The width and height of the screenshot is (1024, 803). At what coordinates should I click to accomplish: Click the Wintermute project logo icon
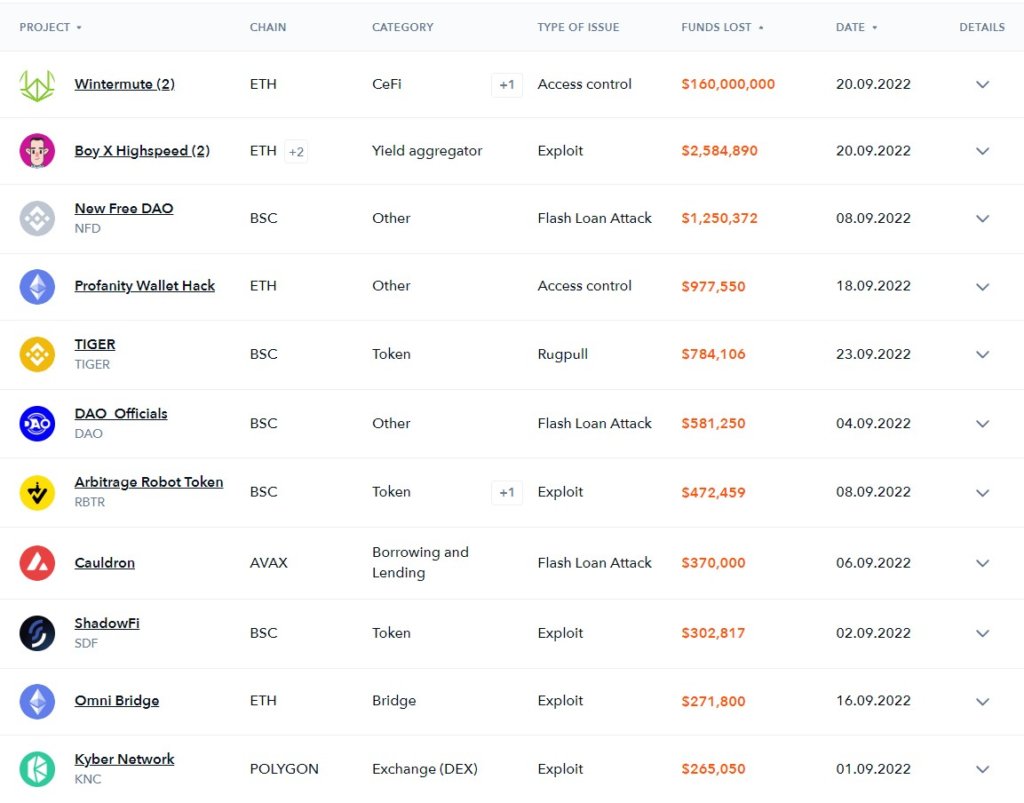coord(37,85)
